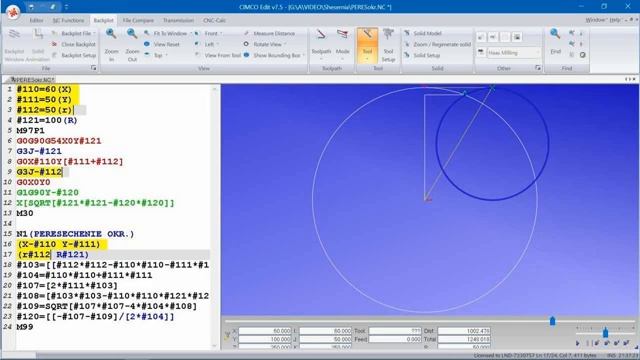Click the simulation speed slider handle
This screenshot has width=640, height=360.
pos(605,333)
